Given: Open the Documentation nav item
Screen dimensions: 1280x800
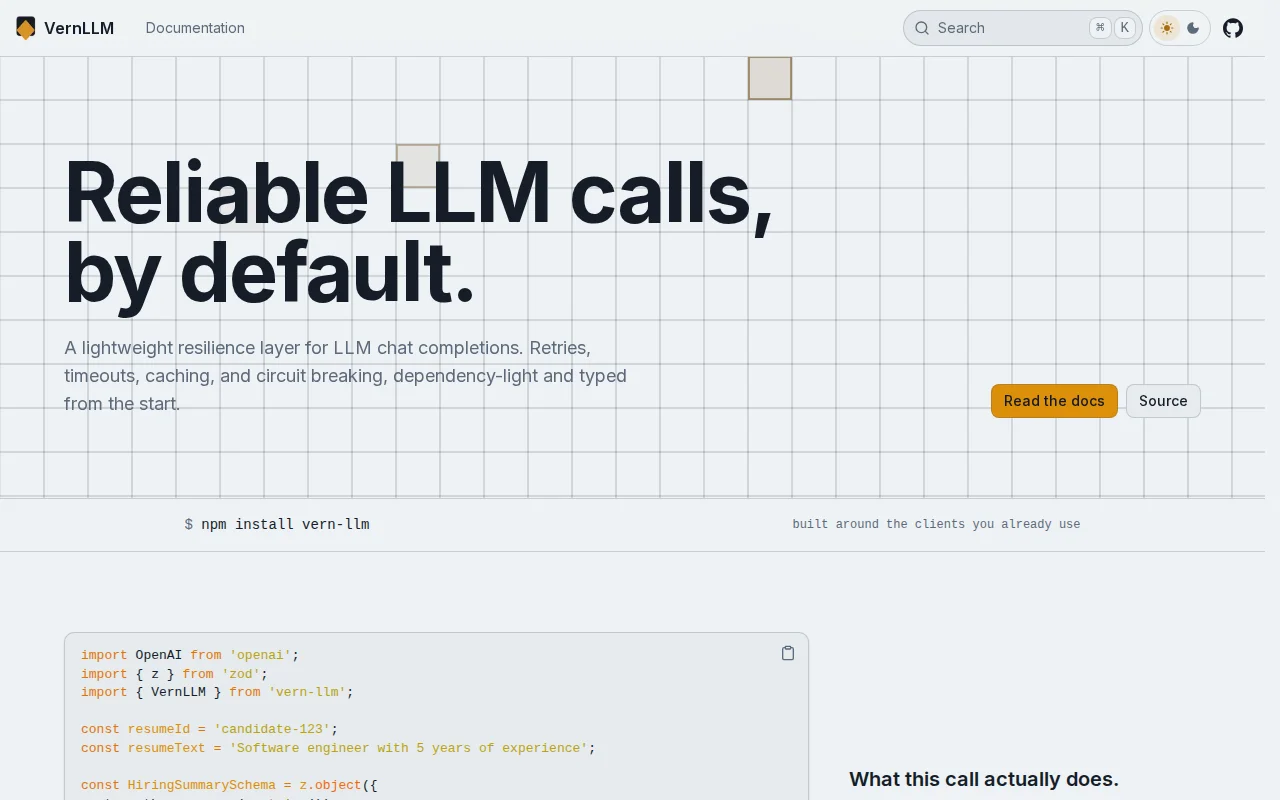Looking at the screenshot, I should [x=195, y=28].
